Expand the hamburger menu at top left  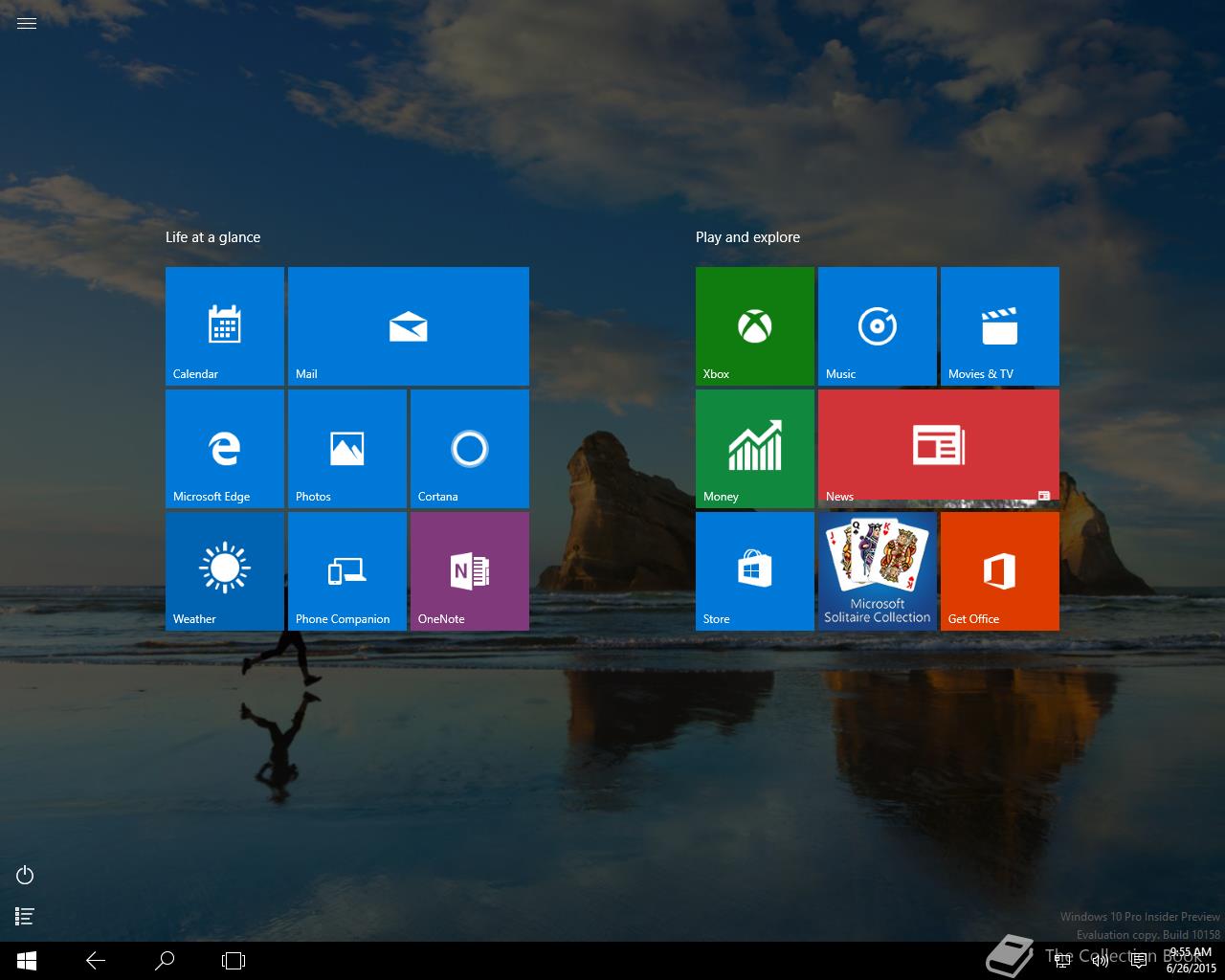pyautogui.click(x=27, y=23)
